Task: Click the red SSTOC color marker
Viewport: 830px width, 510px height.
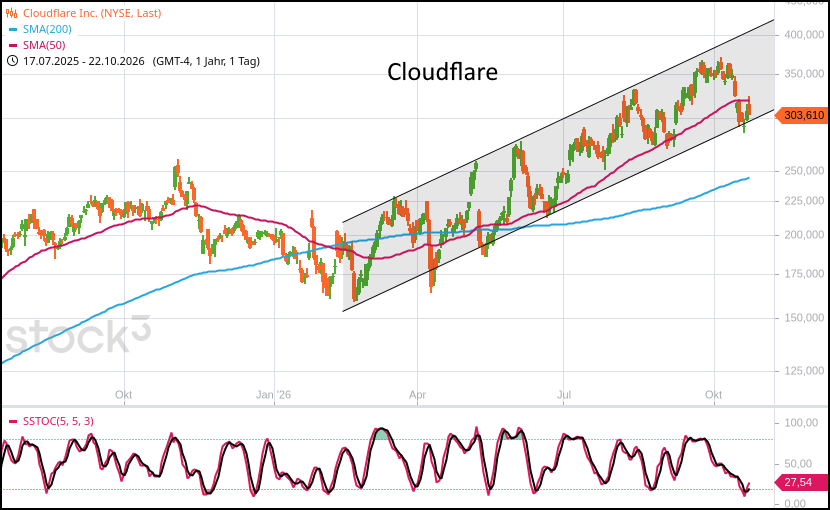Action: [13, 422]
